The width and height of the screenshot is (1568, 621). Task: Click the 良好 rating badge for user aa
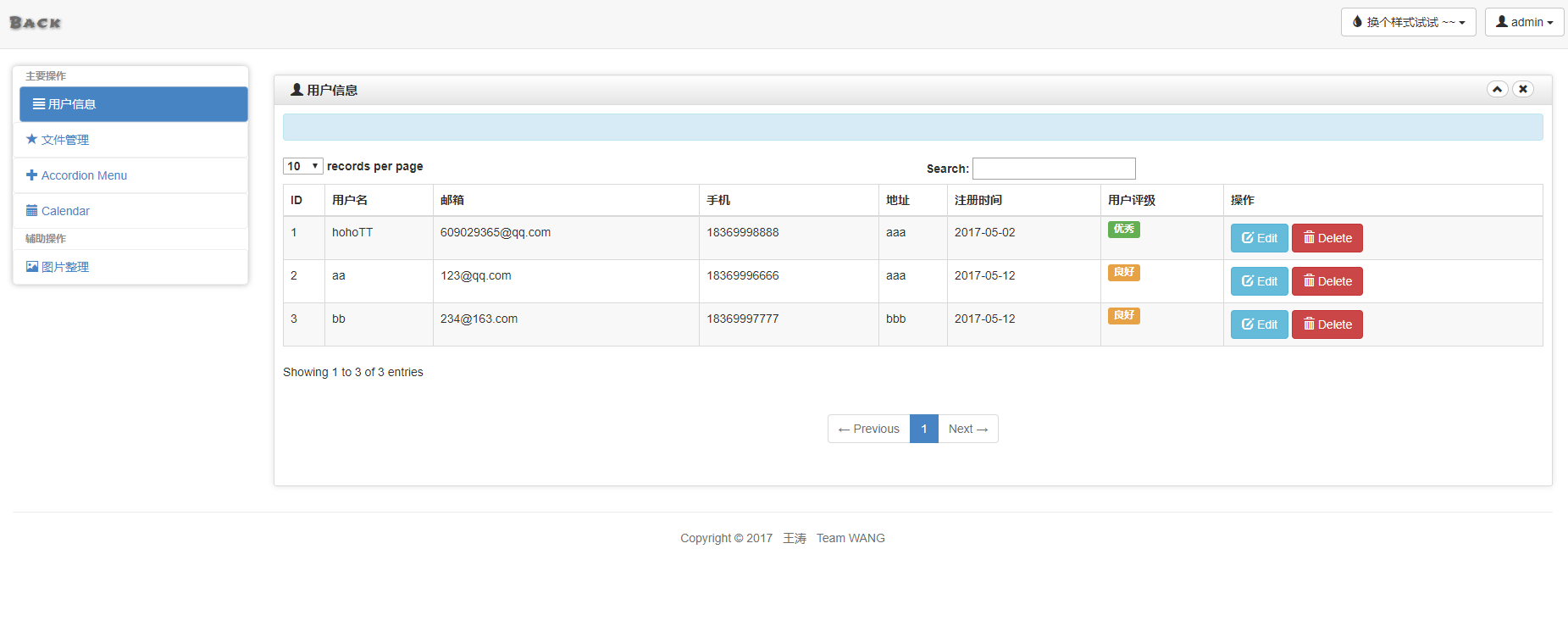(1124, 272)
